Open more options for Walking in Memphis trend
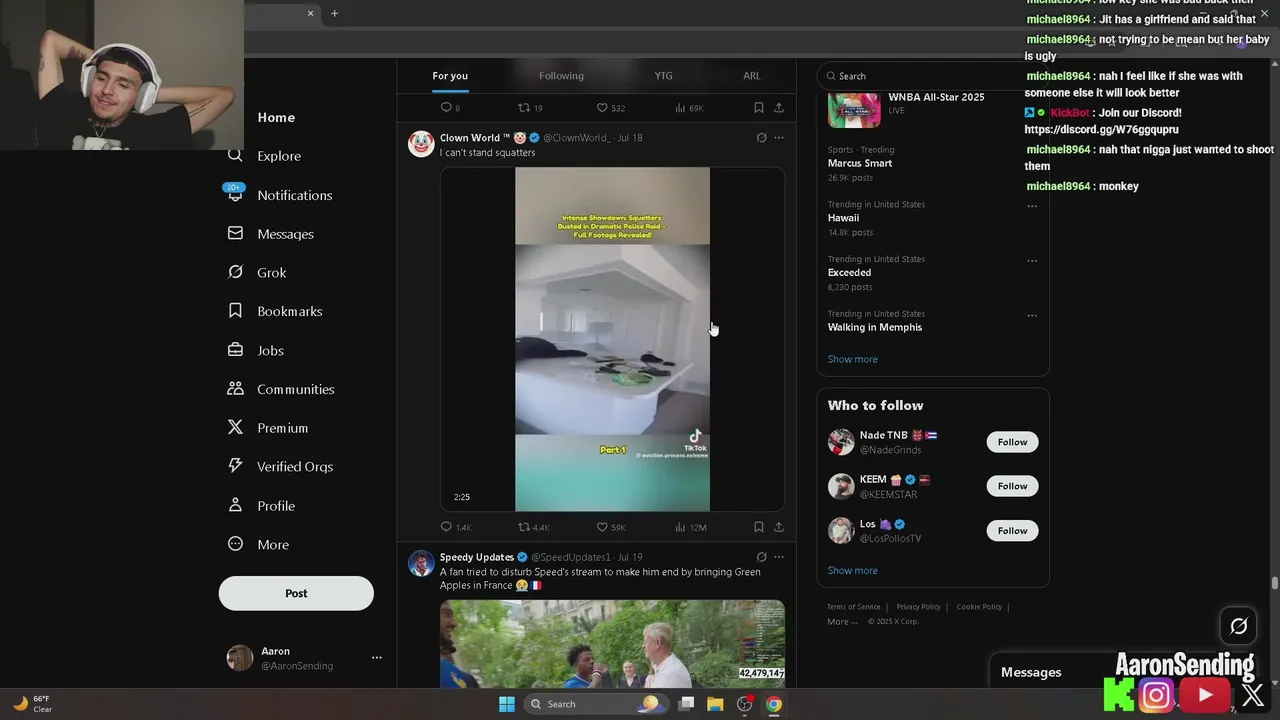 [x=1032, y=316]
